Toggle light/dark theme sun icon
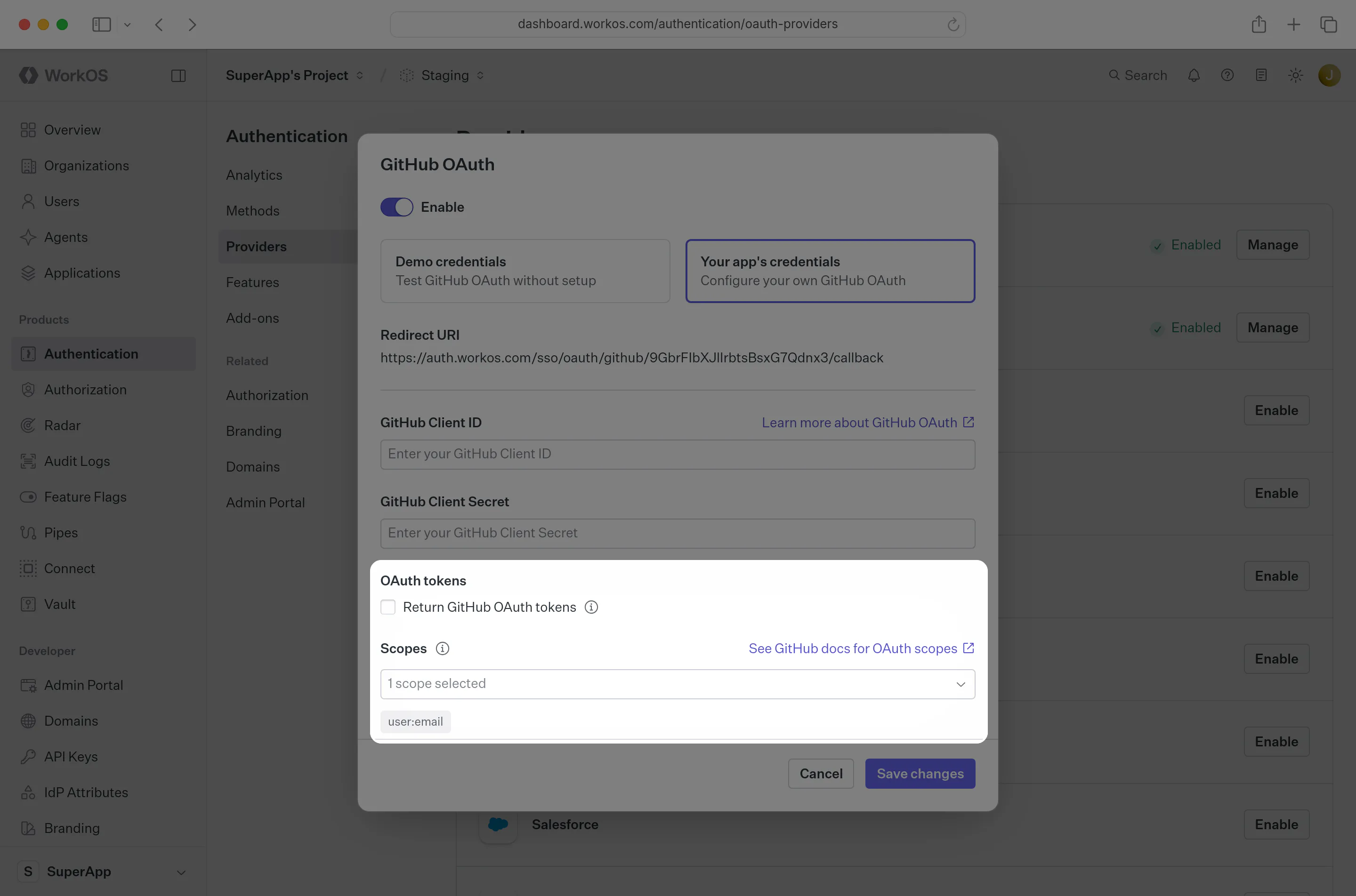 pyautogui.click(x=1295, y=75)
